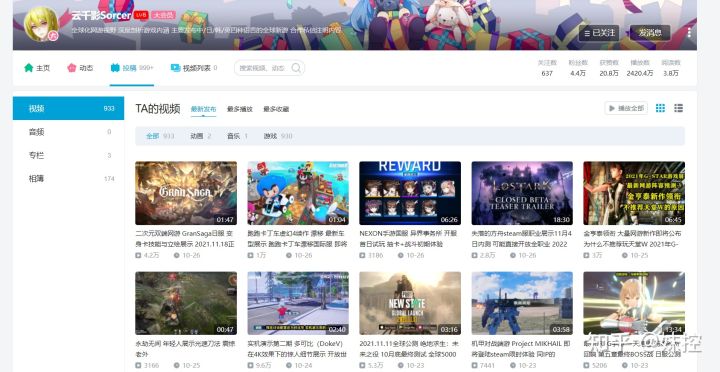Click play count 4.2万 under GranSaga video
Screen dimensions: 720x372
coord(147,255)
